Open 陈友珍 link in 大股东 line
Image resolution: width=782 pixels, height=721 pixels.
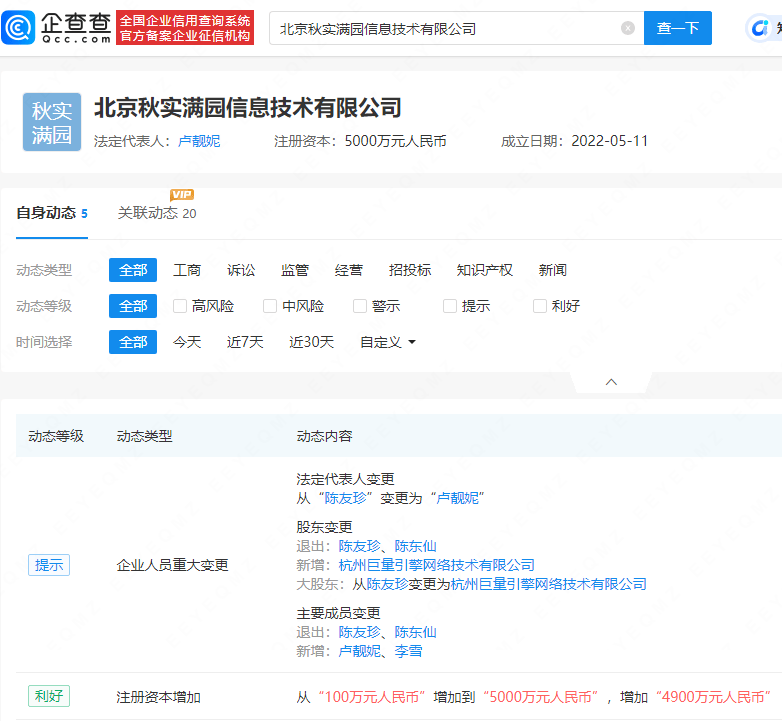[388, 584]
